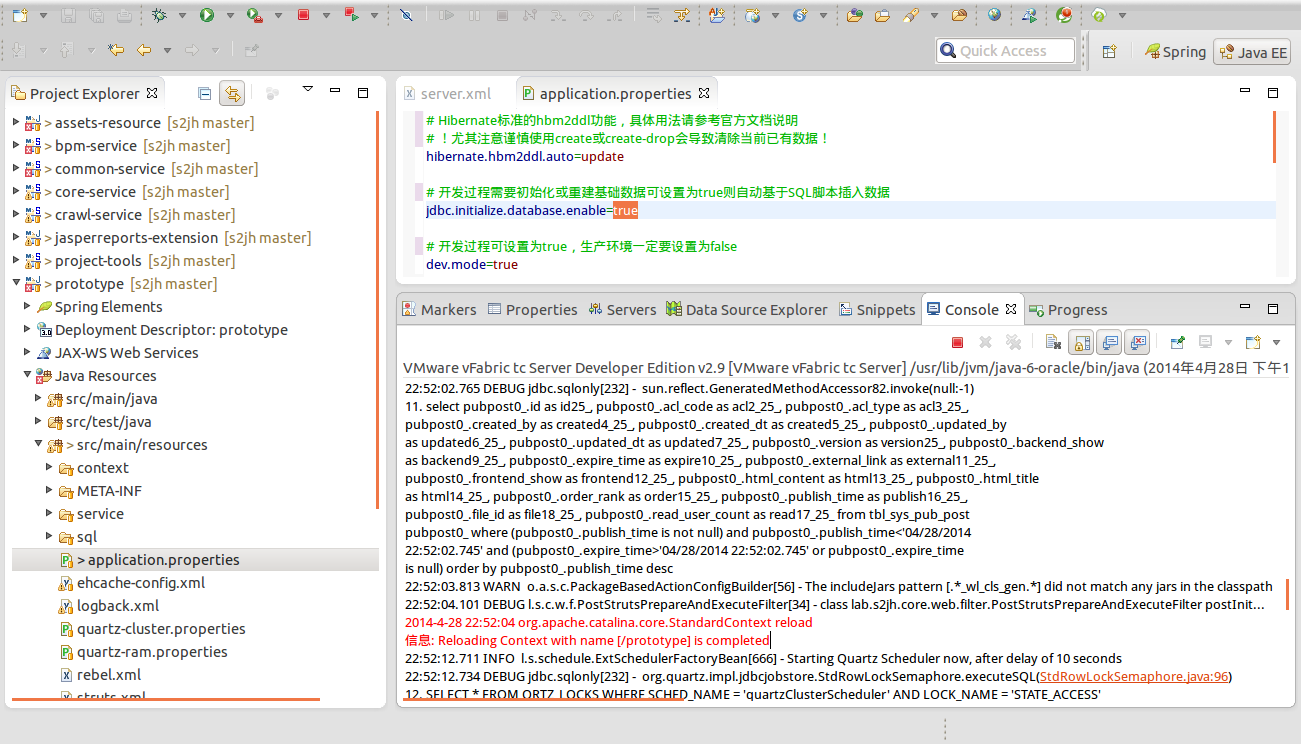The width and height of the screenshot is (1301, 744).
Task: Open Back navigation history dropdown
Action: pyautogui.click(x=167, y=51)
